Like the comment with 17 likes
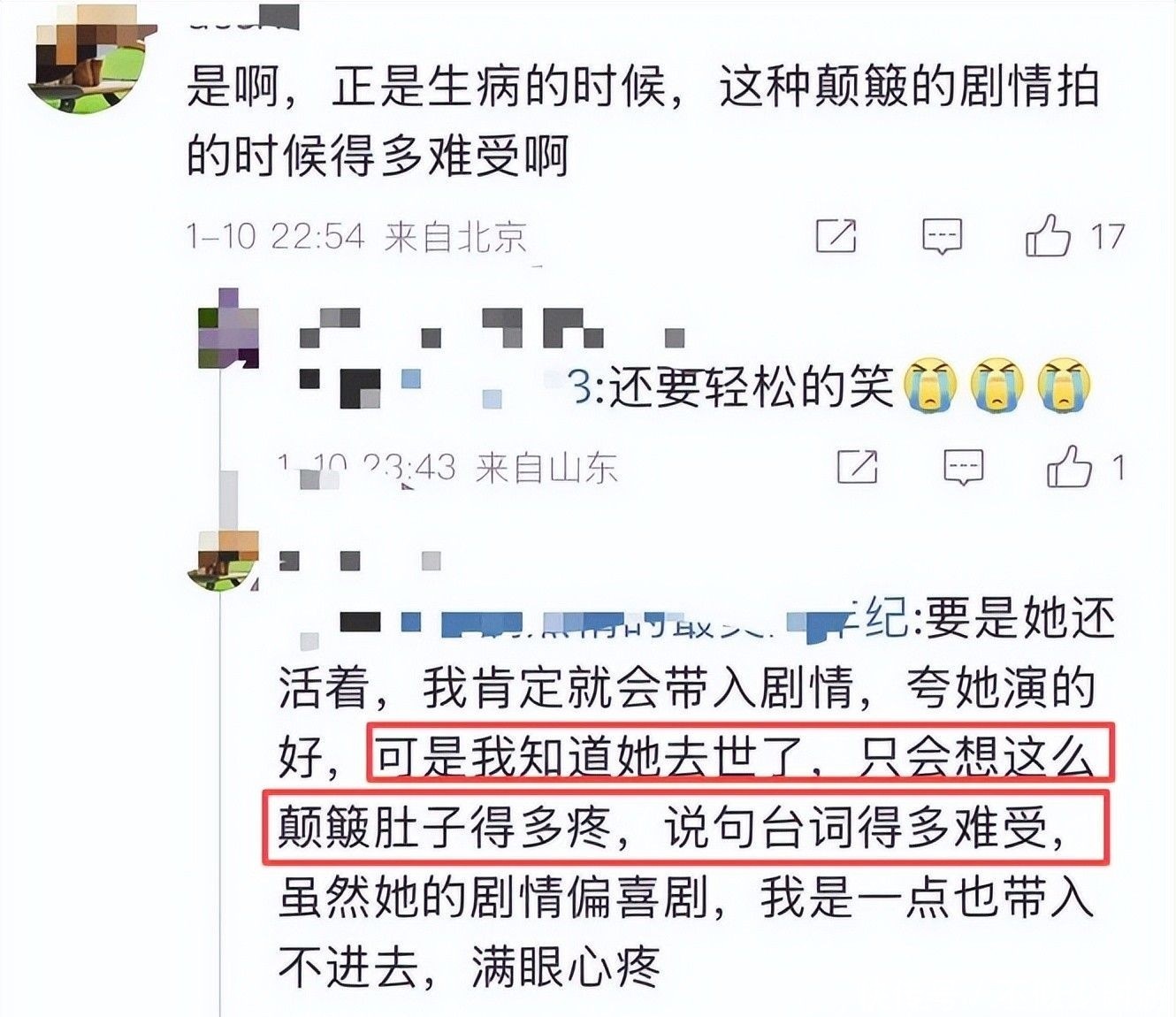The width and height of the screenshot is (1176, 1017). pyautogui.click(x=1048, y=235)
